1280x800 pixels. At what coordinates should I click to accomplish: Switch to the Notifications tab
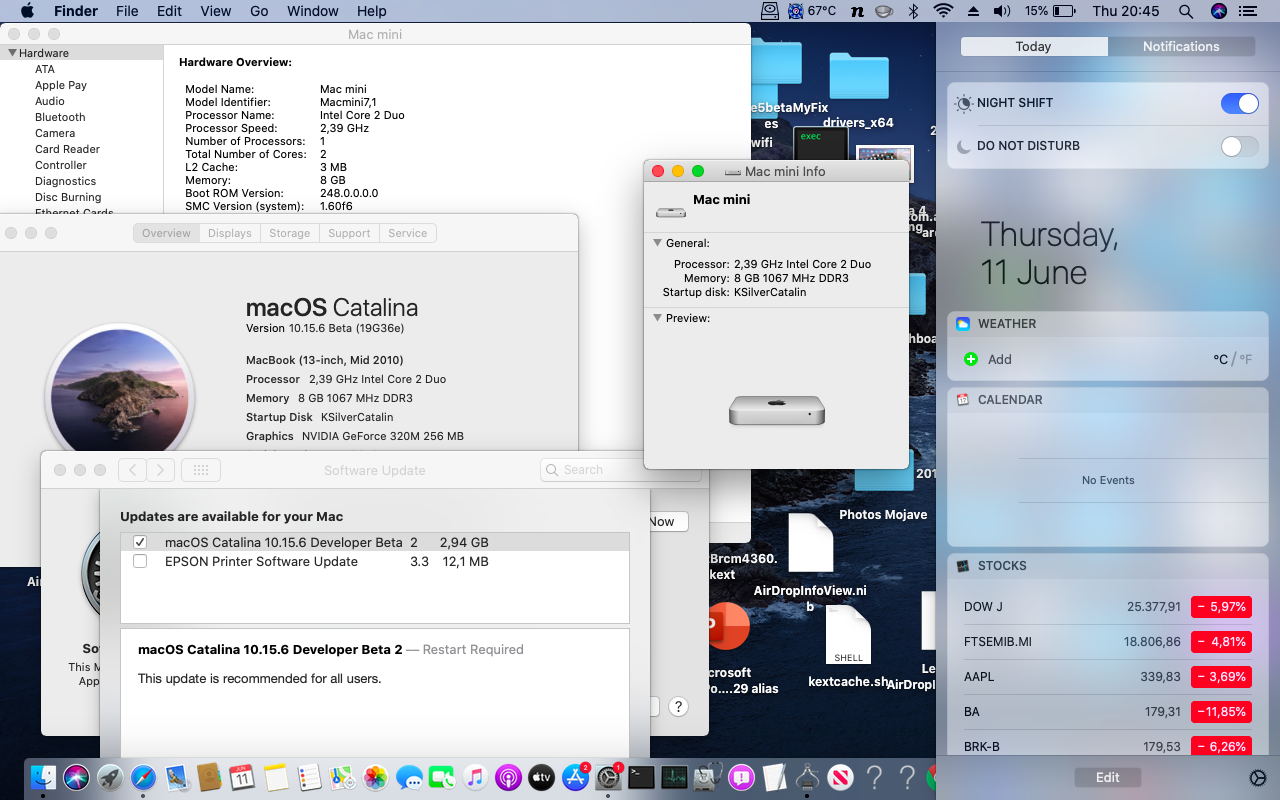[1181, 46]
